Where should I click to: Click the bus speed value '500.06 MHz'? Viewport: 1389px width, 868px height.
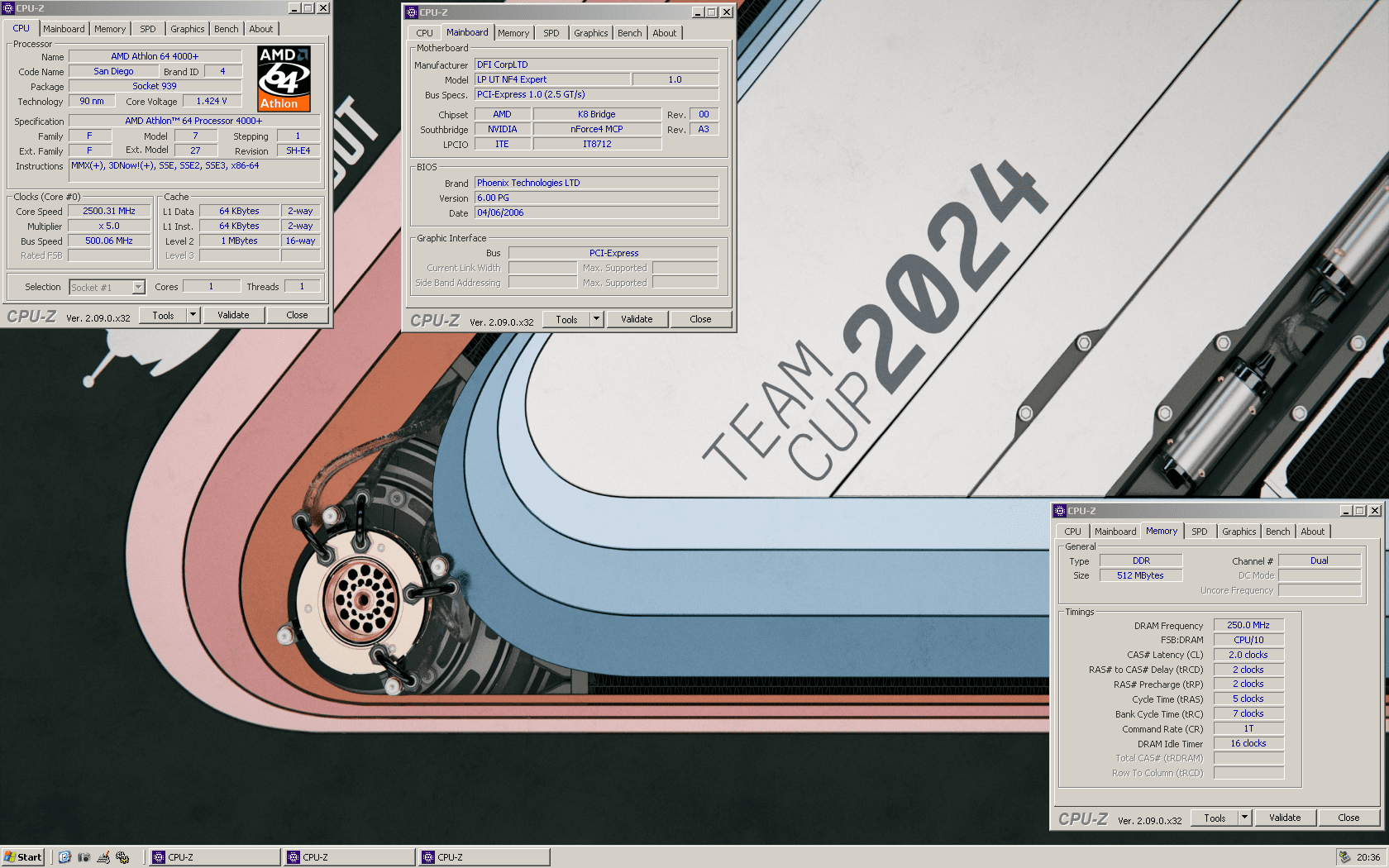point(109,241)
